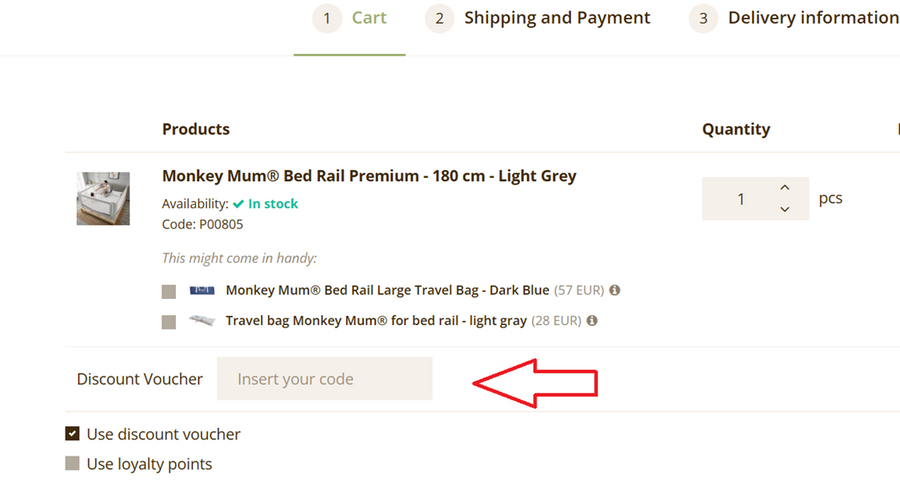Click info icon beside 57 EUR price

tap(615, 291)
